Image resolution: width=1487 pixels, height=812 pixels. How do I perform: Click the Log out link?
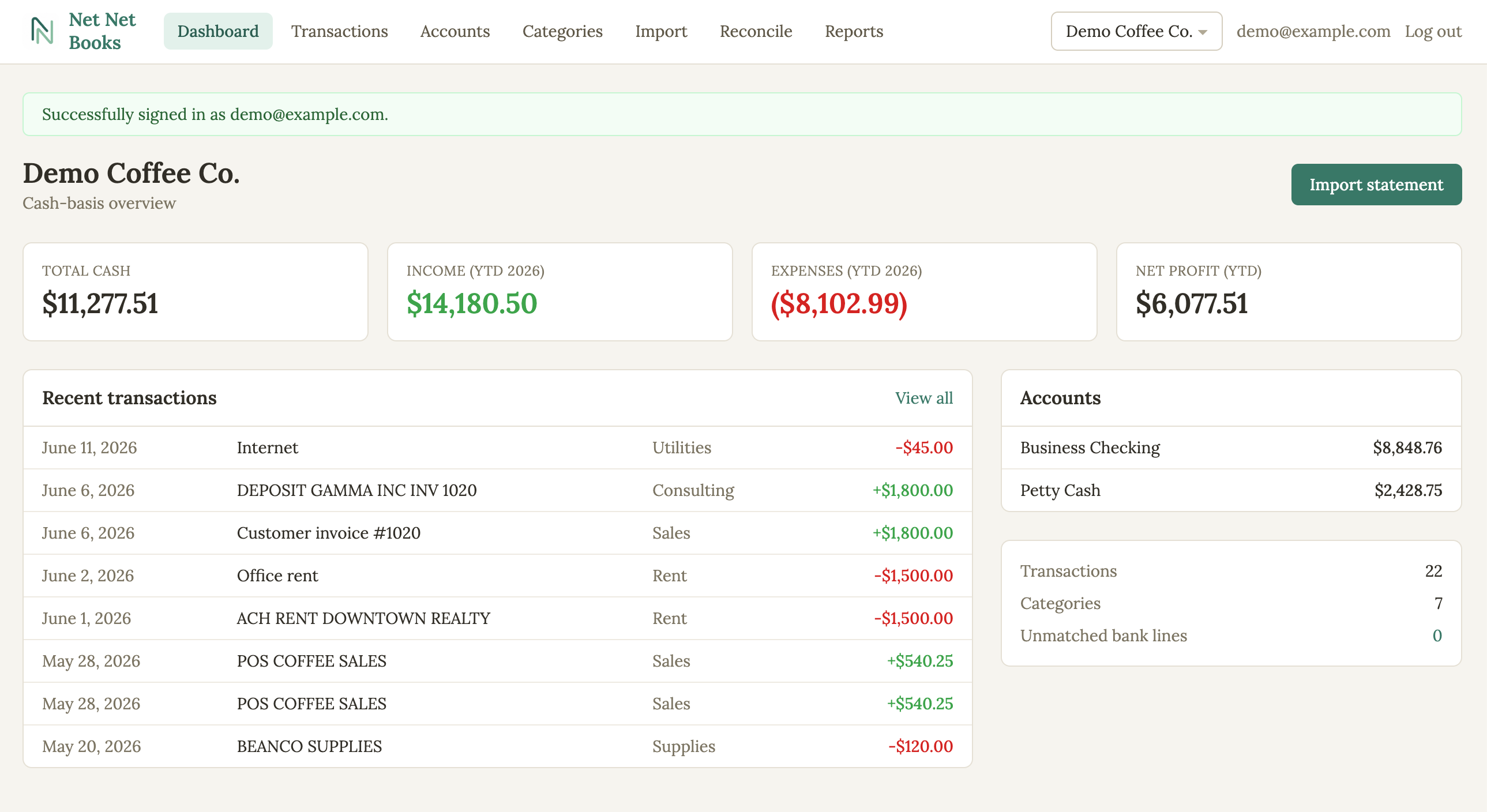coord(1433,31)
